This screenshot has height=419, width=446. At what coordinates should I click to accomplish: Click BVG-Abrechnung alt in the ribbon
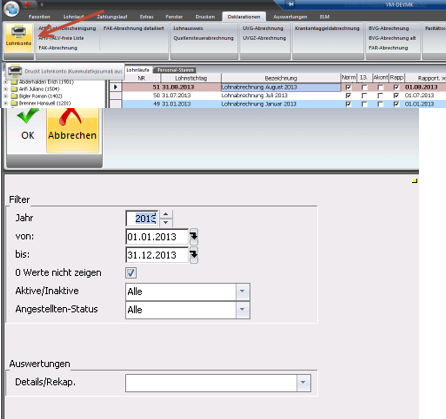(x=392, y=38)
